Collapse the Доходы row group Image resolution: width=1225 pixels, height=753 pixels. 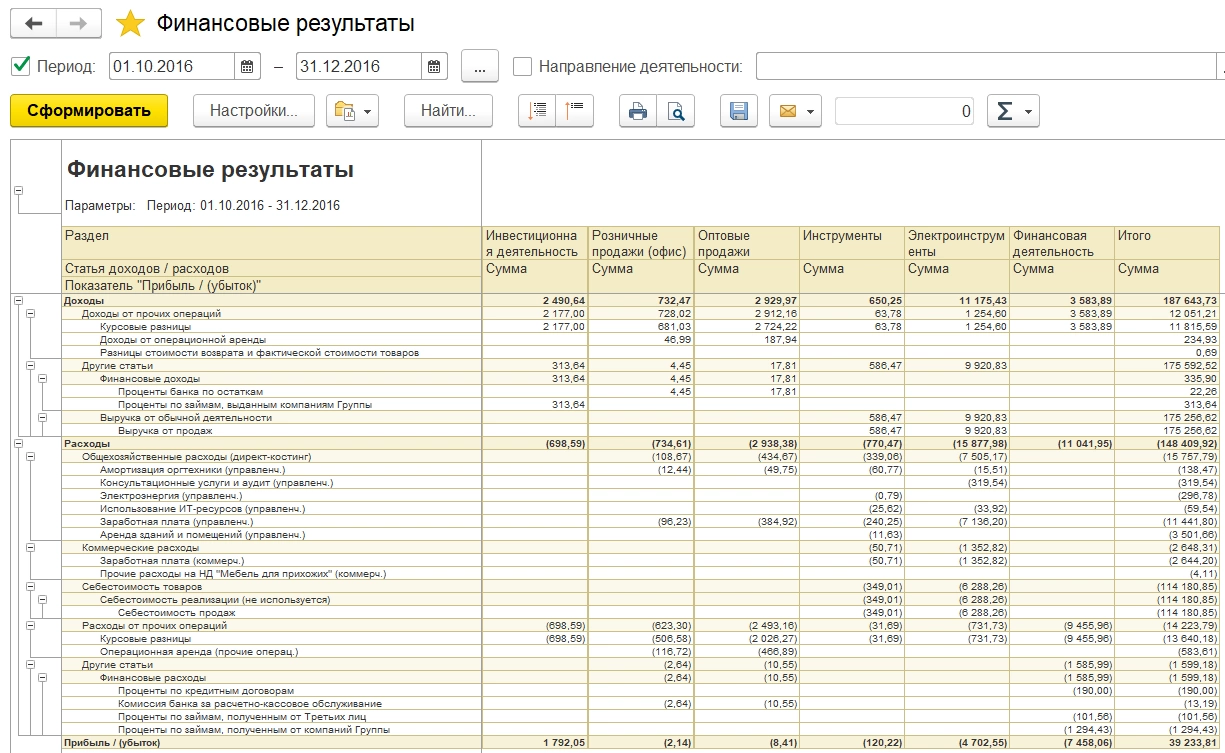pyautogui.click(x=18, y=301)
